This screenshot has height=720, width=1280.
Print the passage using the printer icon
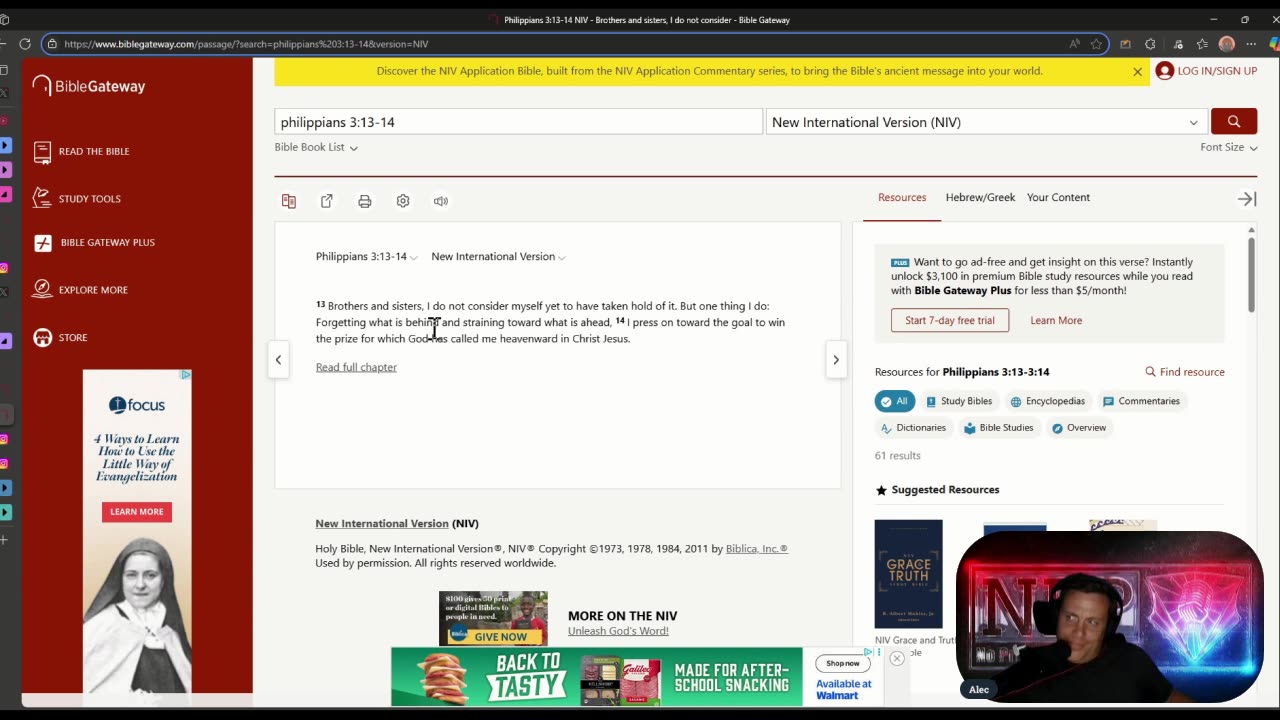[x=365, y=201]
